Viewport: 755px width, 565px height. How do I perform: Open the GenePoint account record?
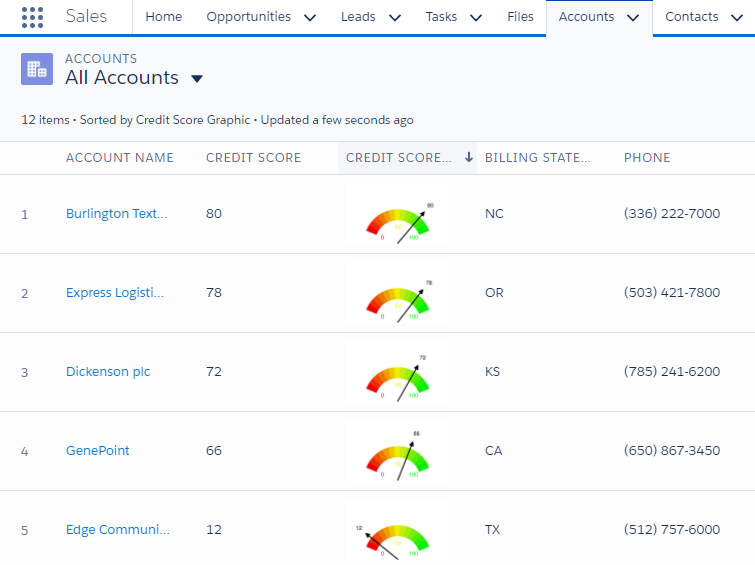tap(98, 451)
